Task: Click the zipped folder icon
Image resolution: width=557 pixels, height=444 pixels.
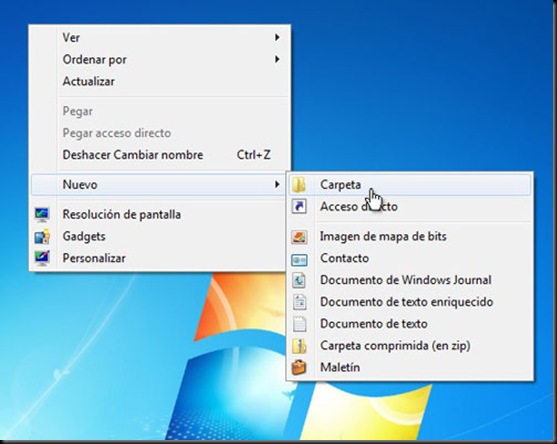Action: click(x=299, y=346)
